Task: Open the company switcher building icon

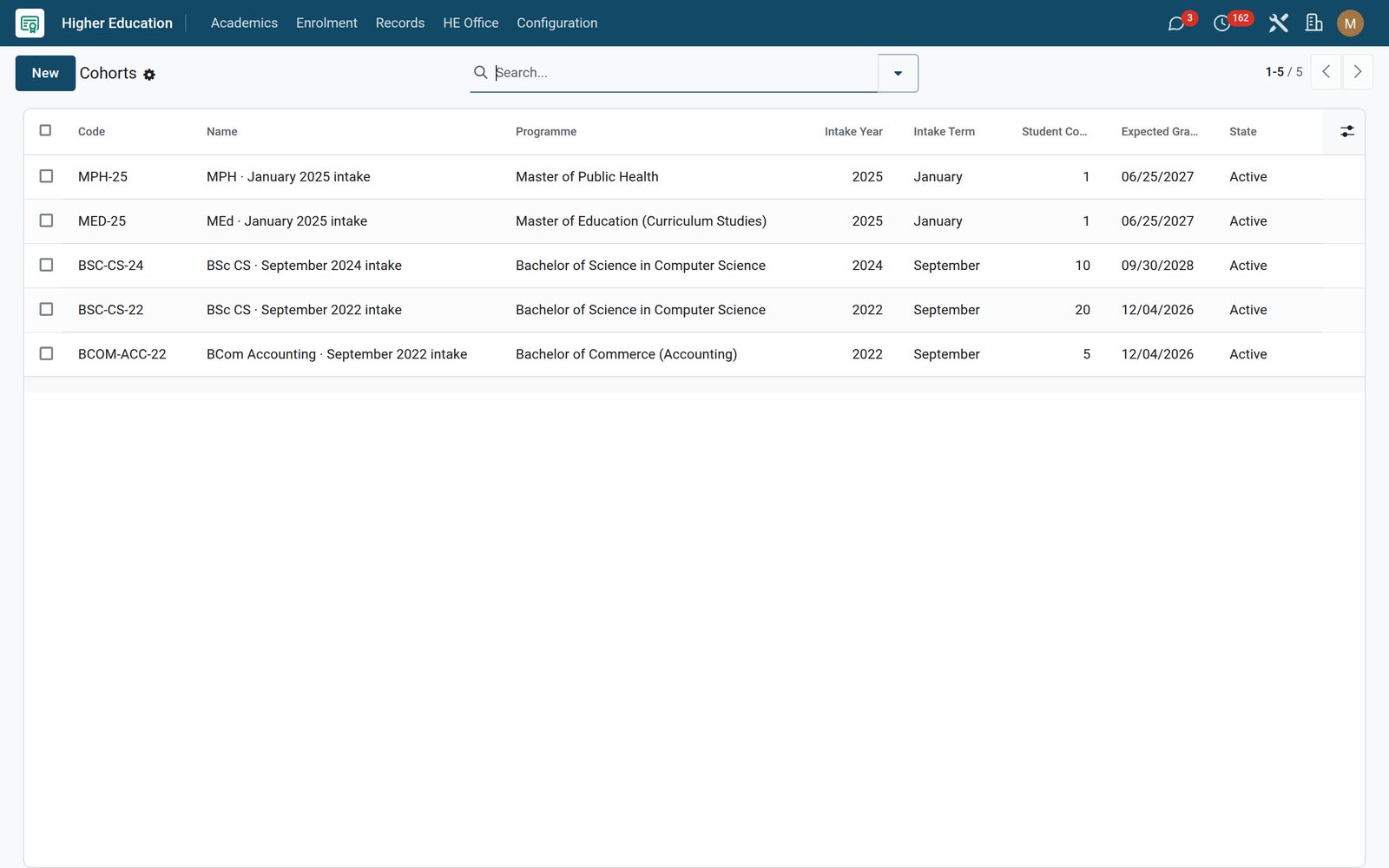Action: coord(1314,23)
